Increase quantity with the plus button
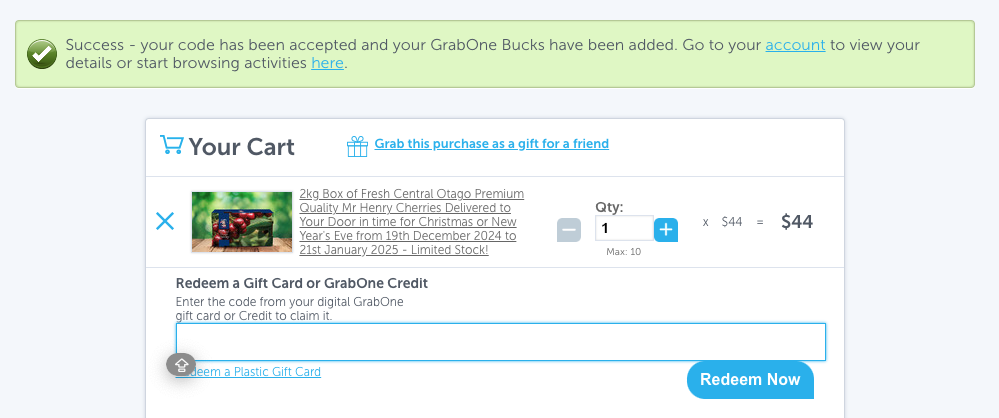999x418 pixels. 666,230
